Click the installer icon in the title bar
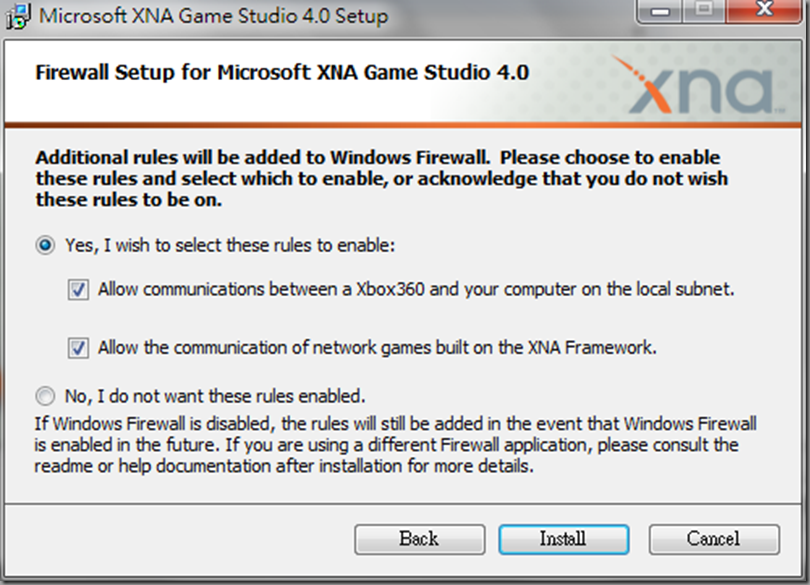Image resolution: width=810 pixels, height=585 pixels. click(x=19, y=16)
